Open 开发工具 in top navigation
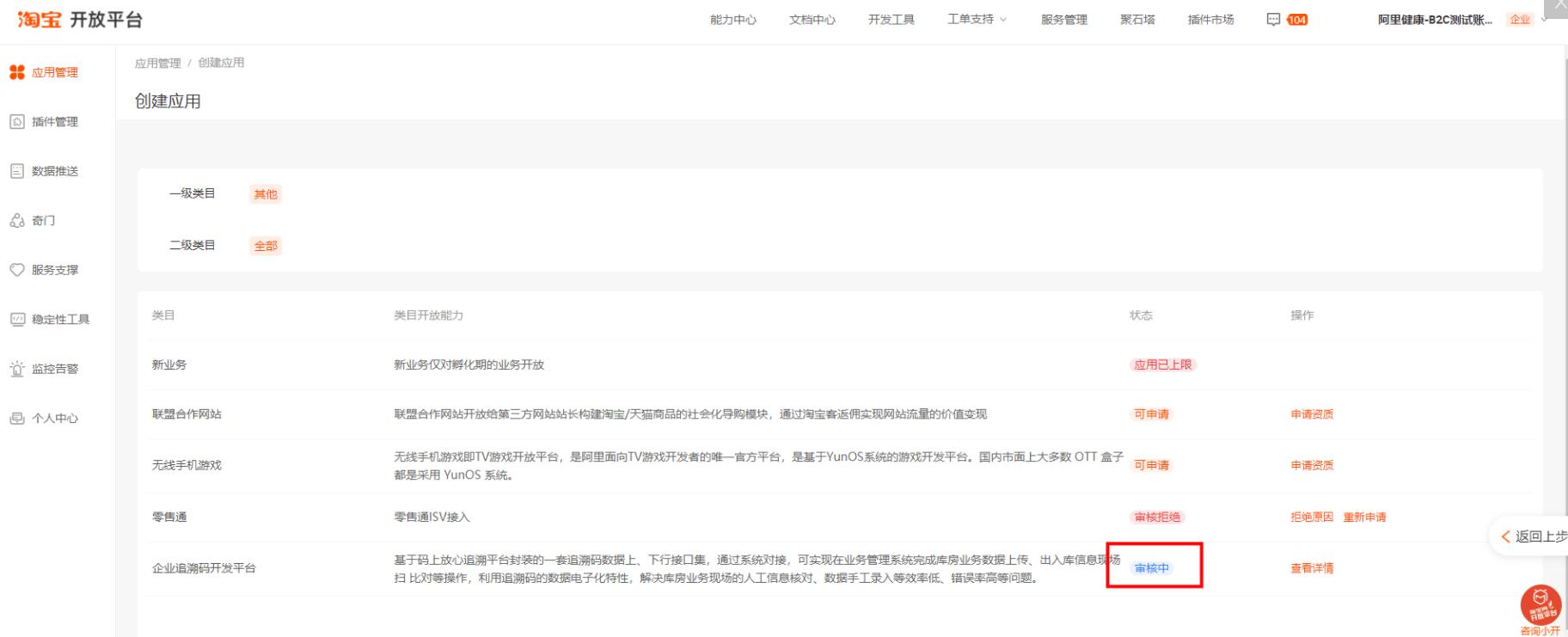Screen dimensions: 1568x637 pyautogui.click(x=891, y=20)
